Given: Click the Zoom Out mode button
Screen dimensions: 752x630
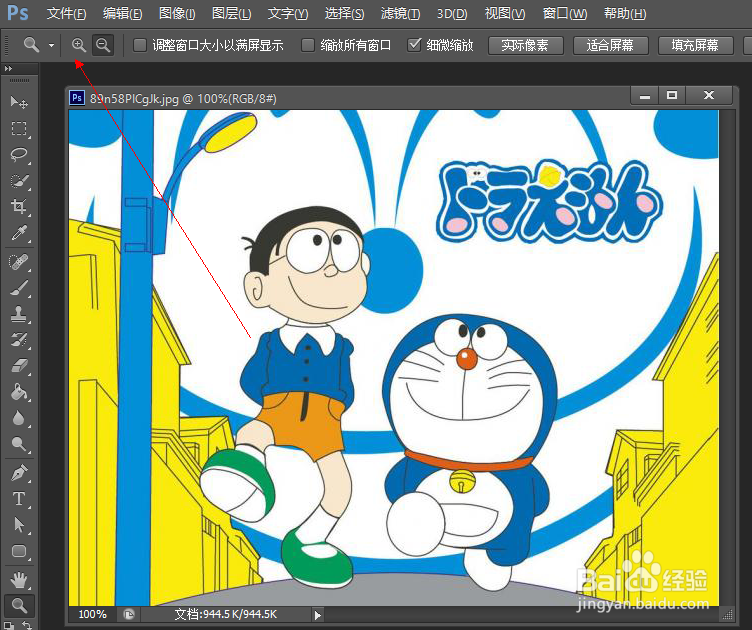Looking at the screenshot, I should 103,46.
